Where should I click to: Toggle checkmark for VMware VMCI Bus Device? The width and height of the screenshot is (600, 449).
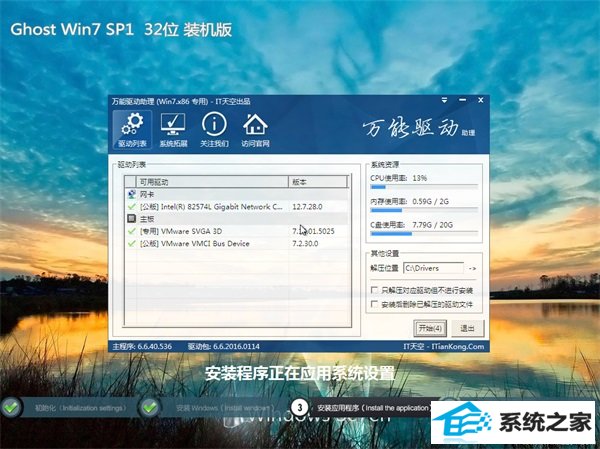pyautogui.click(x=132, y=243)
